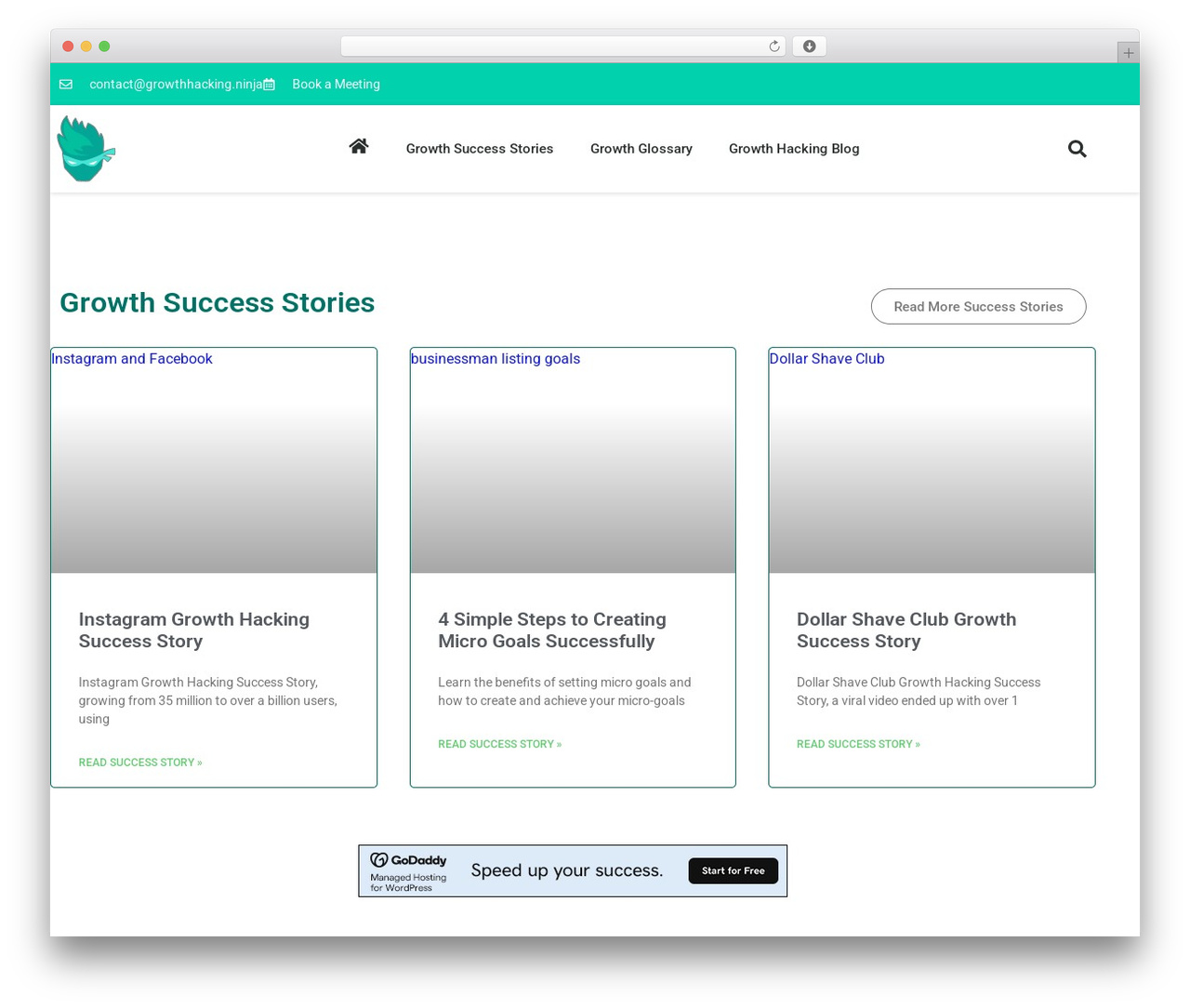Open Dollar Shave Club Growth Success Story title
Screen dimensions: 1190x1008
[x=906, y=630]
